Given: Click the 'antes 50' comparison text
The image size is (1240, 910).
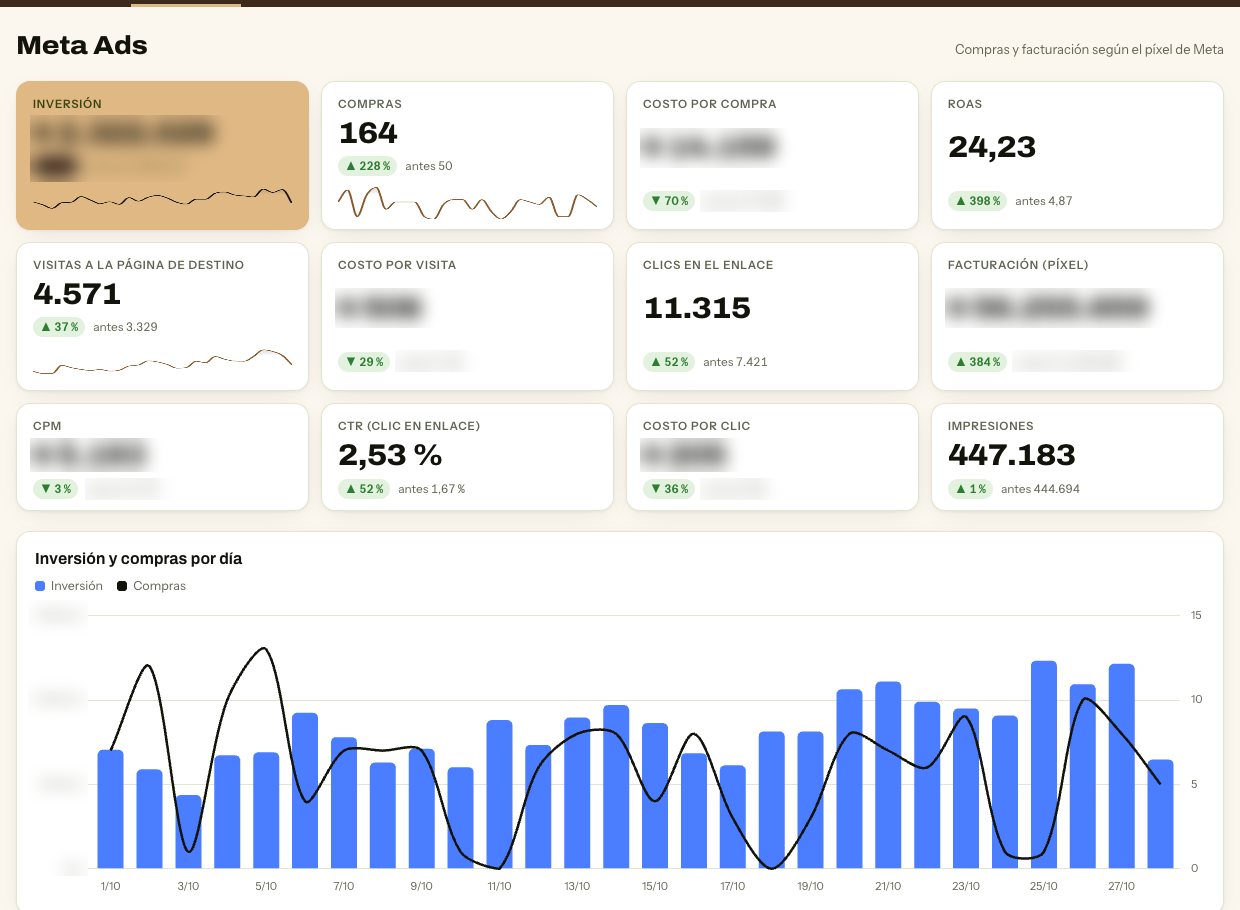Looking at the screenshot, I should (x=429, y=166).
